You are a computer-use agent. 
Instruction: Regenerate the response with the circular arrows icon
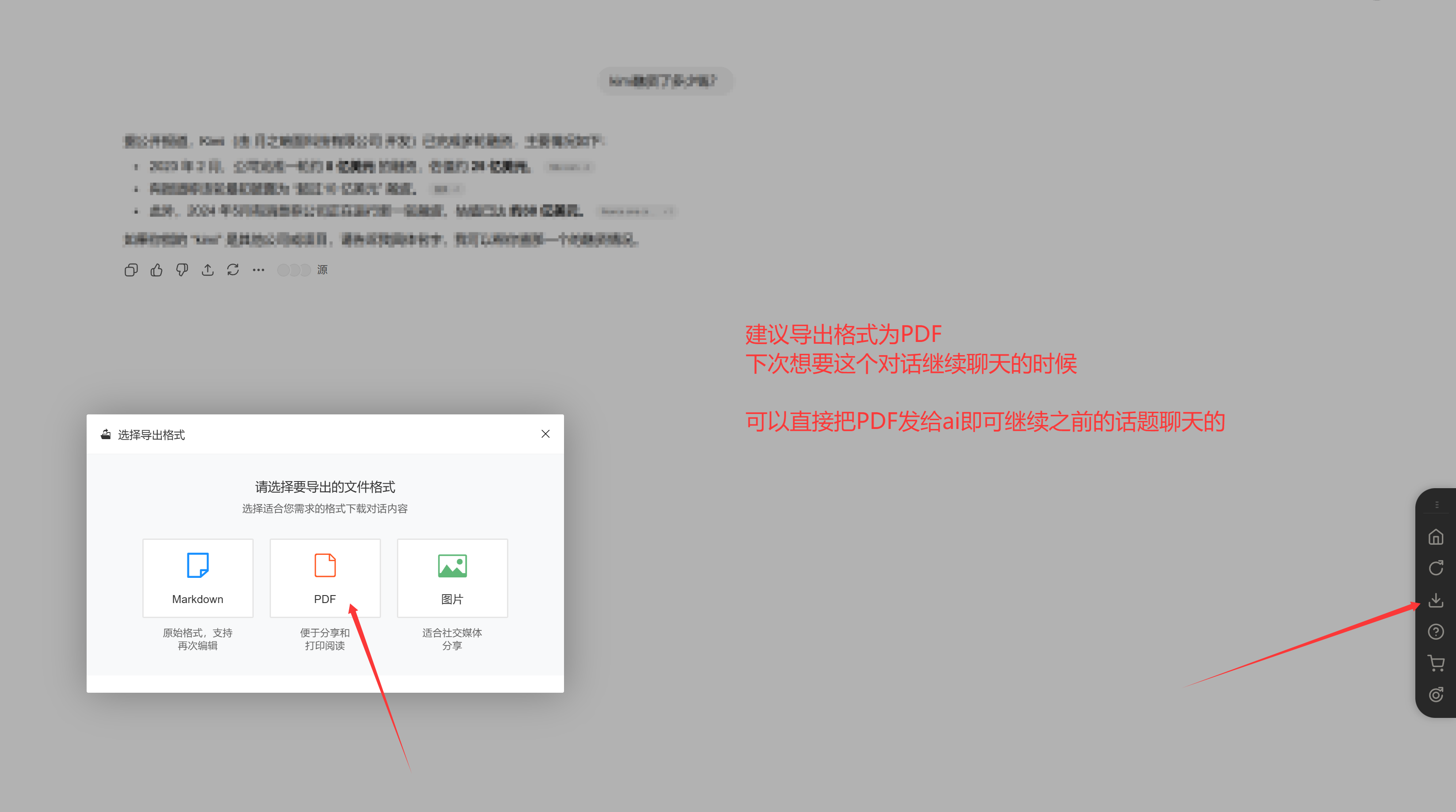click(x=233, y=270)
